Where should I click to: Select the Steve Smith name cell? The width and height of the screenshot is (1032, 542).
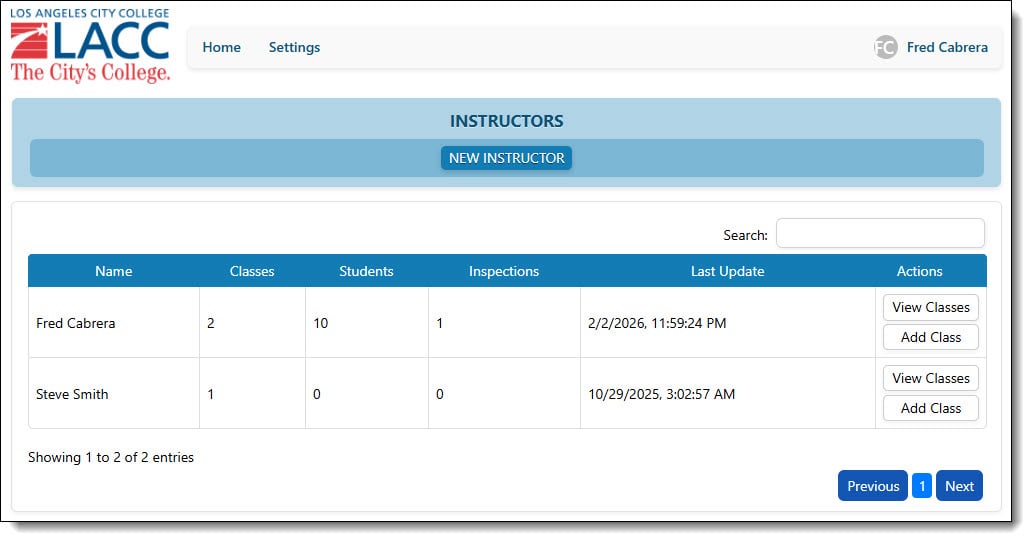[x=72, y=394]
